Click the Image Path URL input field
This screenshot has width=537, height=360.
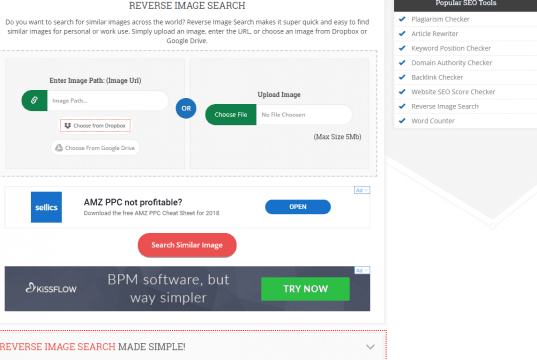click(x=108, y=100)
